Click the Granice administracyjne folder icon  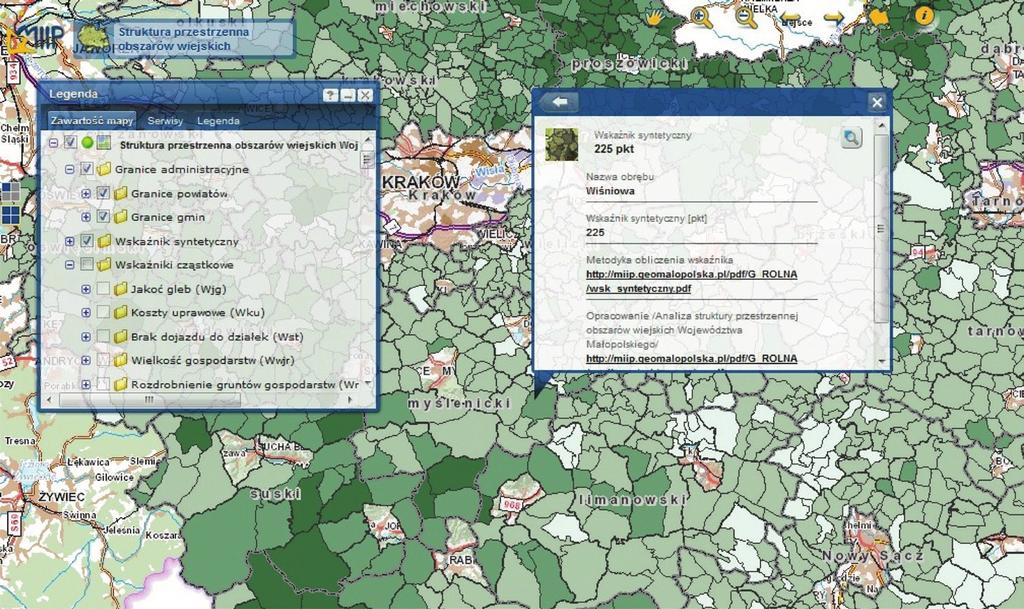click(x=104, y=169)
